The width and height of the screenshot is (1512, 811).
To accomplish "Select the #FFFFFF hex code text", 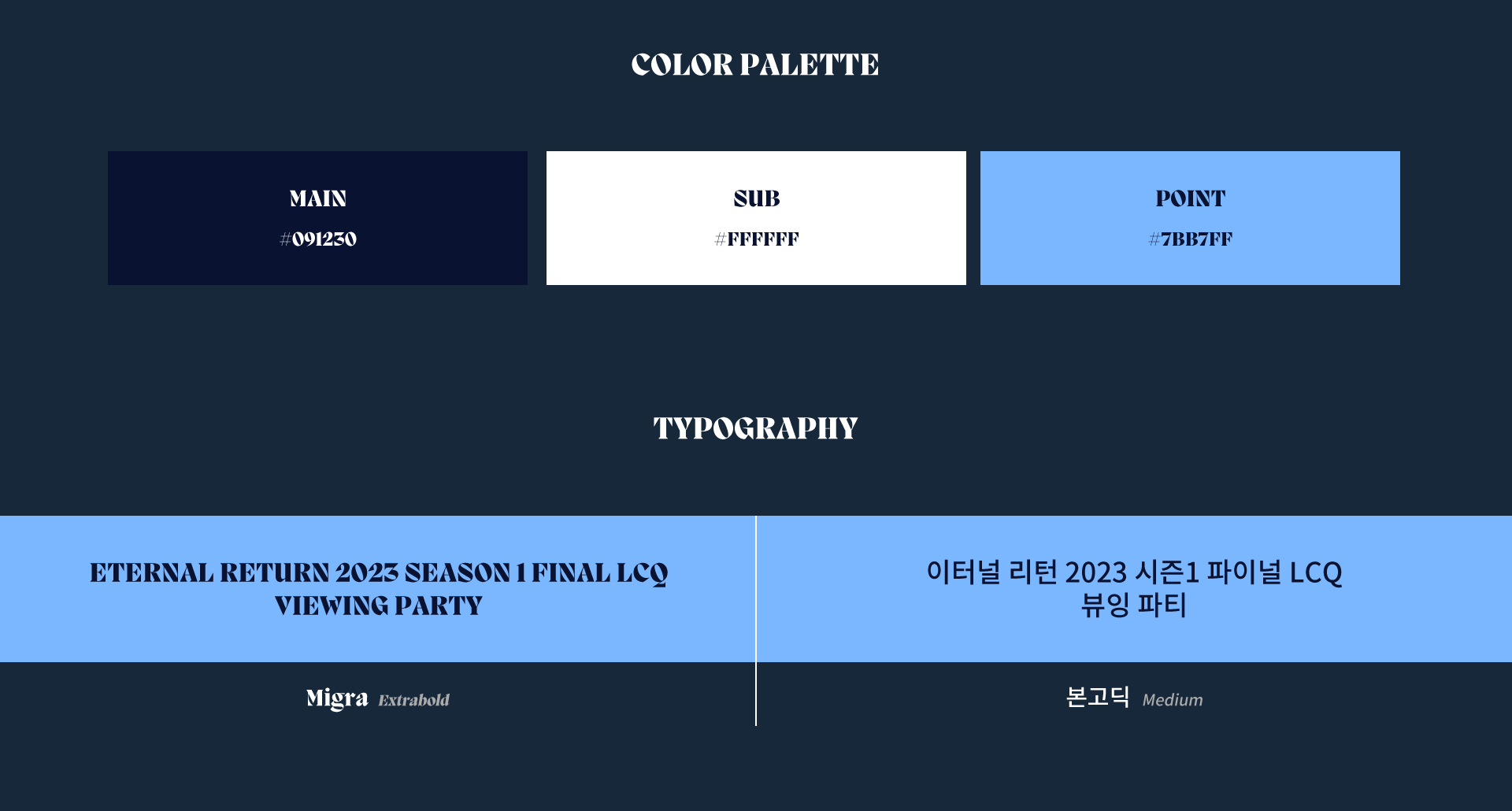I will pos(757,239).
